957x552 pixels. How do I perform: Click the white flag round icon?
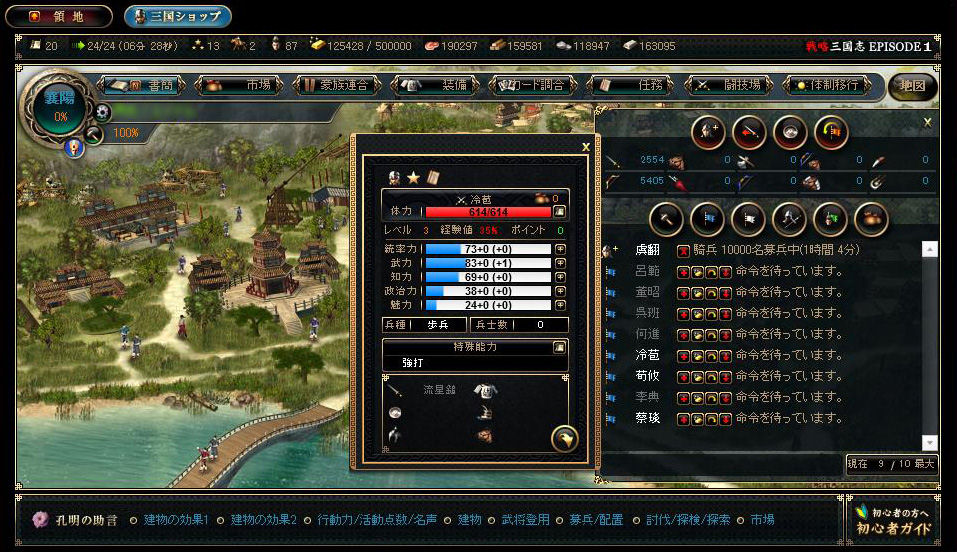[x=748, y=219]
